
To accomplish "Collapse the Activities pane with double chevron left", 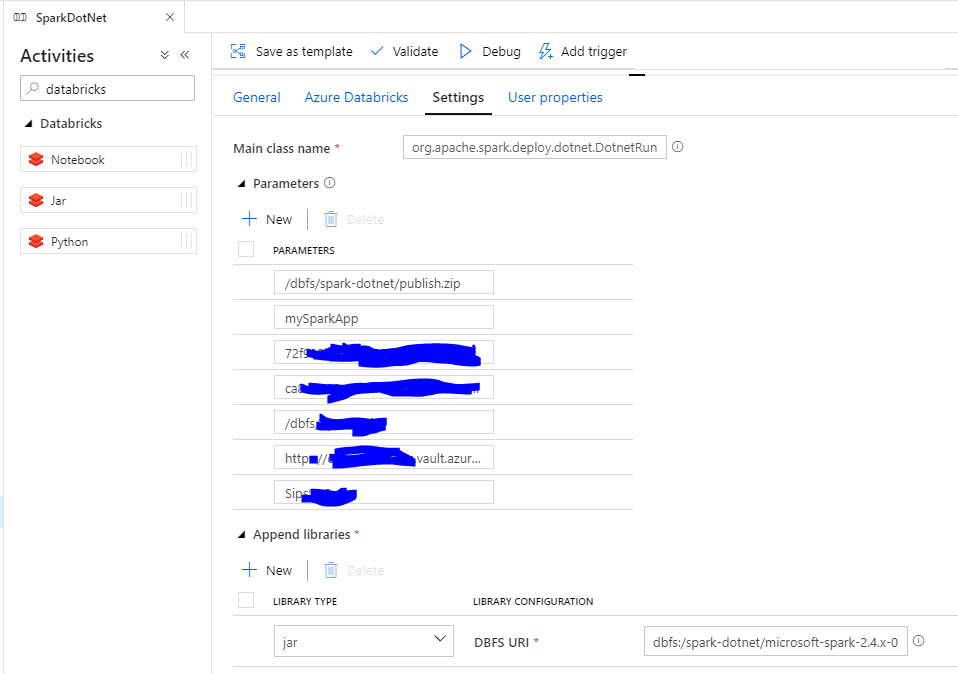I will [x=185, y=55].
